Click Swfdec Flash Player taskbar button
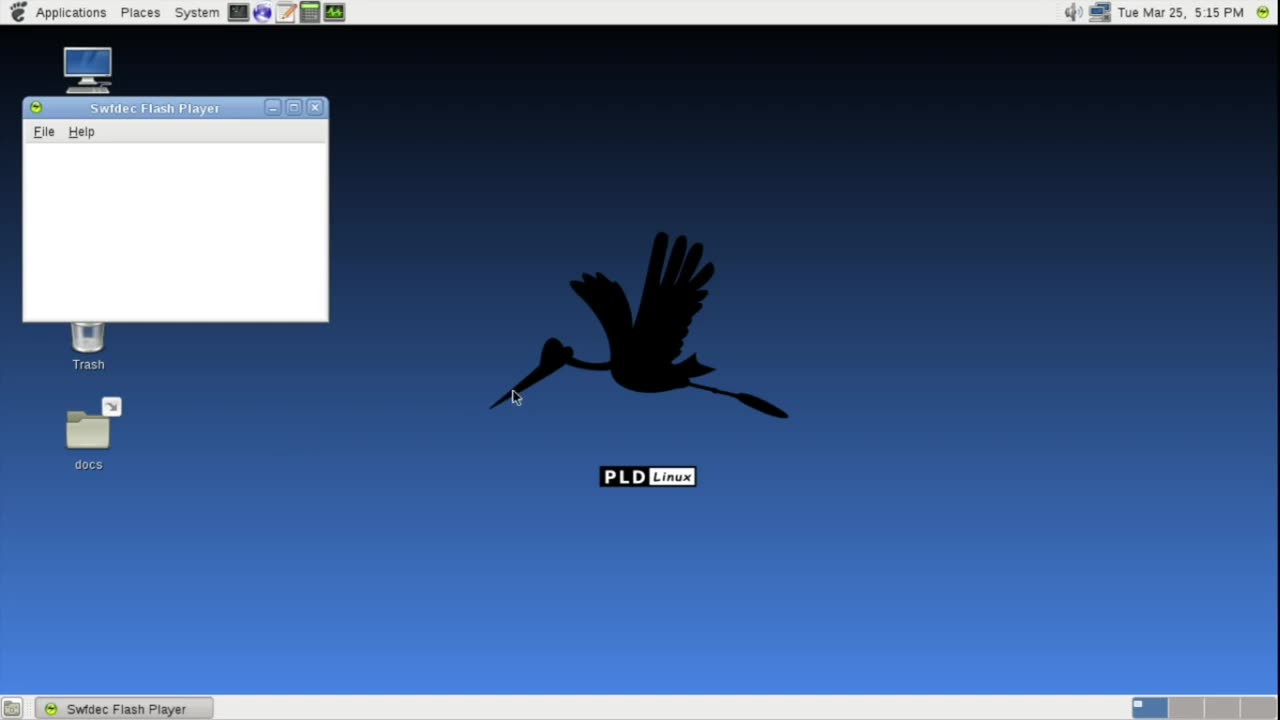 click(x=125, y=709)
